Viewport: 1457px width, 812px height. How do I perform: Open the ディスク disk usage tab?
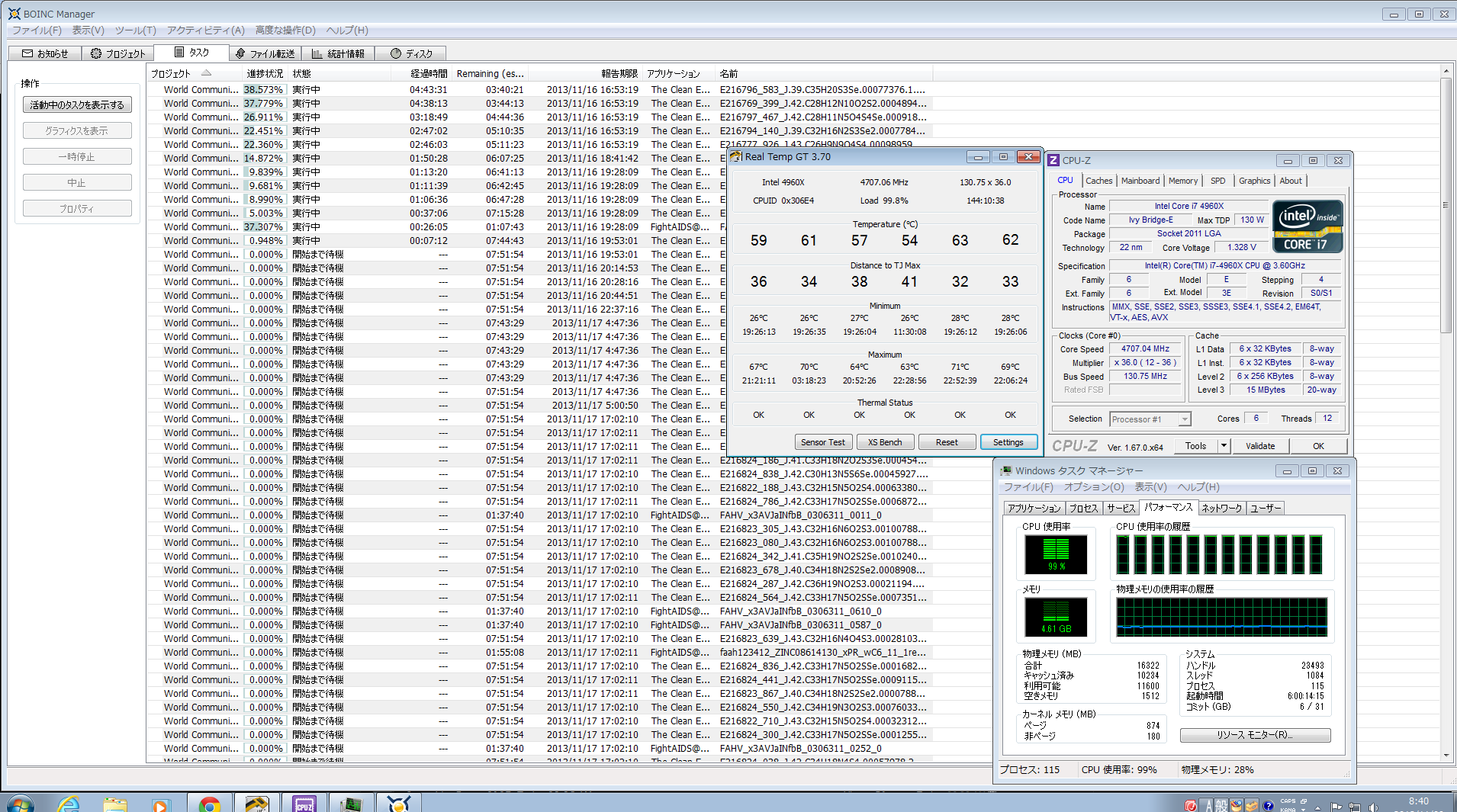(x=411, y=53)
